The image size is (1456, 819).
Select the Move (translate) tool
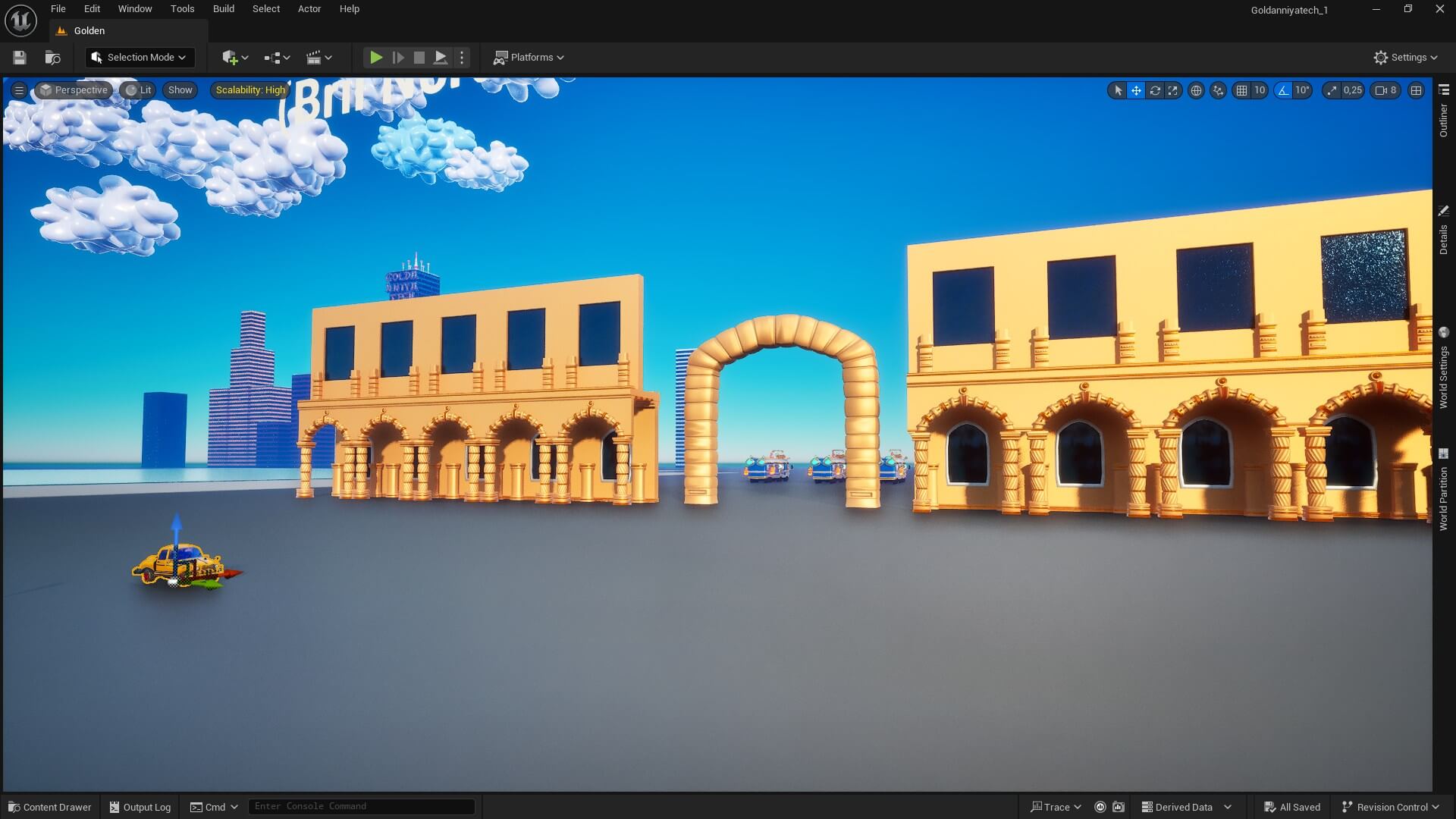[1136, 89]
